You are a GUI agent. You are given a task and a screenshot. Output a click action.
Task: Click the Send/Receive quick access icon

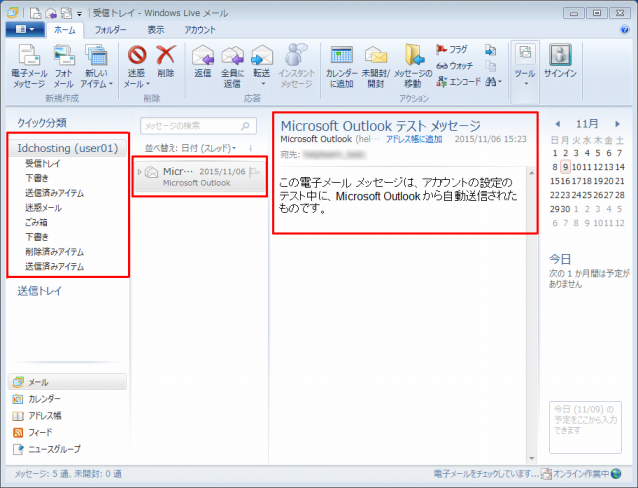66,13
